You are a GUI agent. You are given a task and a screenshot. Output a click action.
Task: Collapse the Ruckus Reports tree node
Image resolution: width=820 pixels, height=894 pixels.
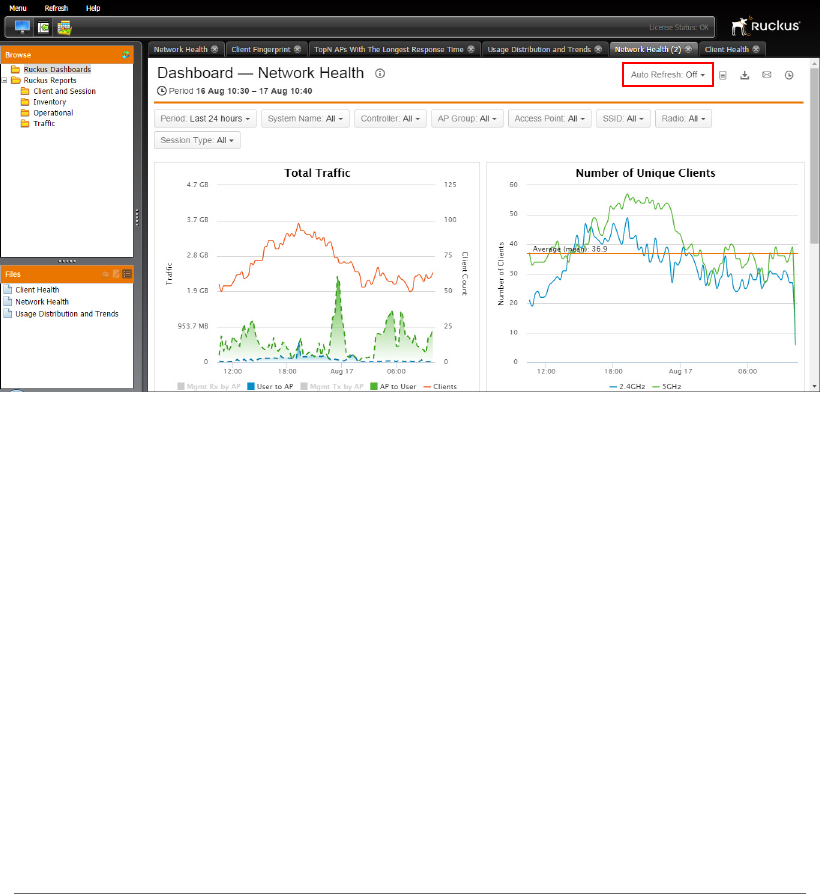point(5,80)
